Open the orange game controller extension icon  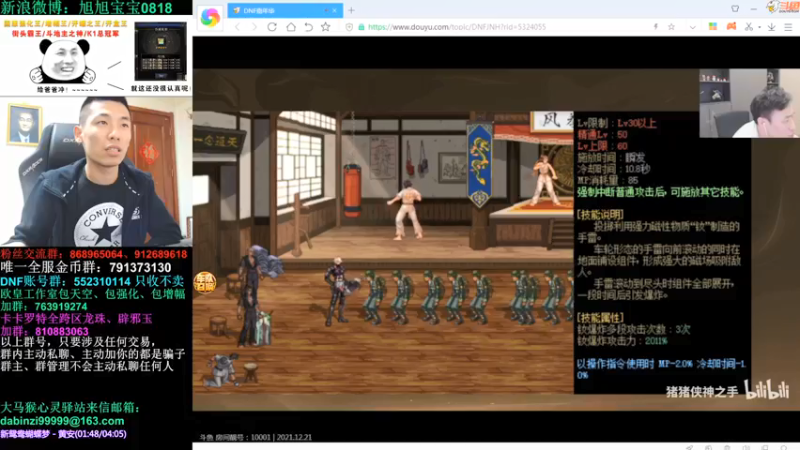(731, 27)
